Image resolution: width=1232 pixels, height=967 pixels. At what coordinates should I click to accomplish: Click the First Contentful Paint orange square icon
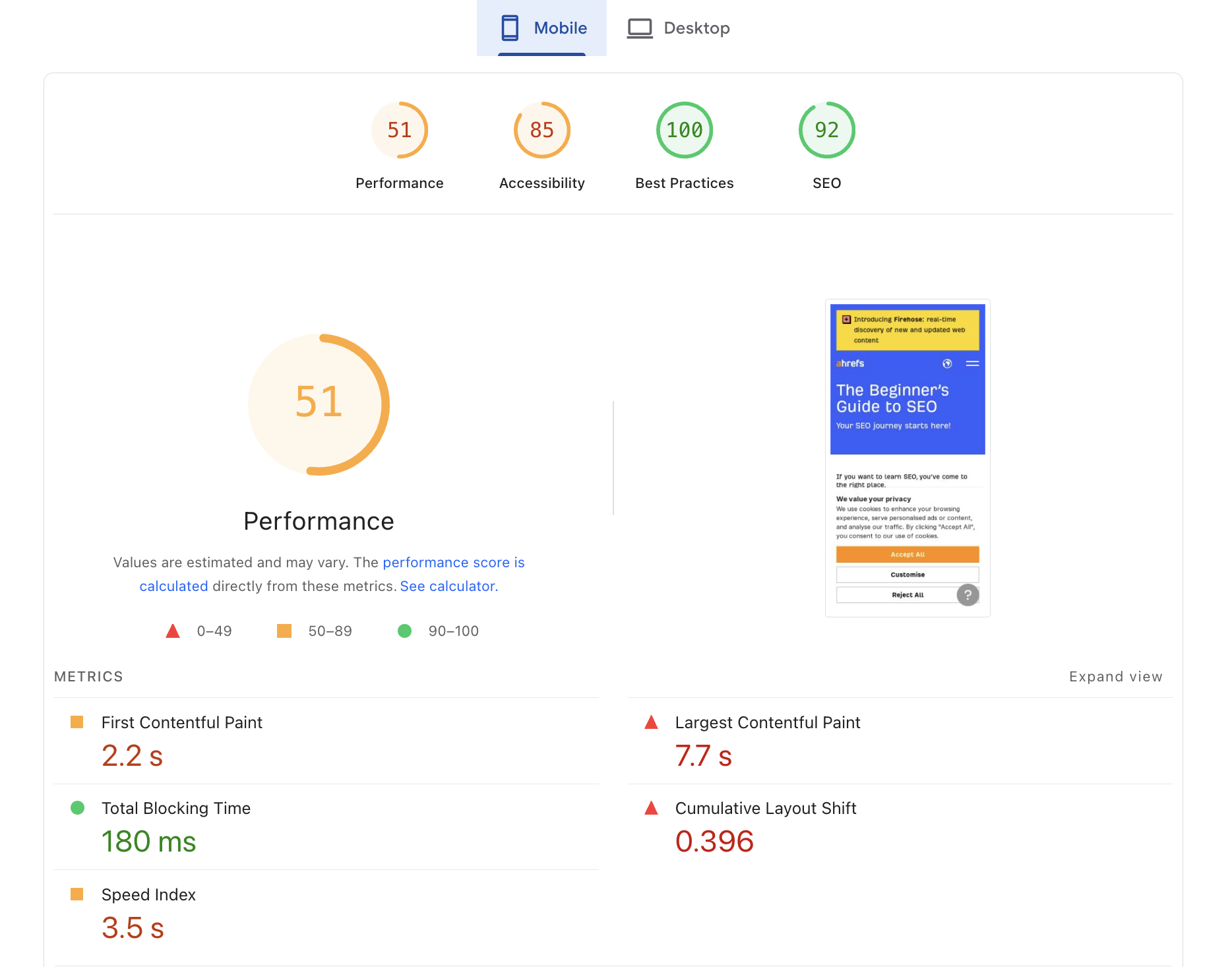(x=77, y=722)
